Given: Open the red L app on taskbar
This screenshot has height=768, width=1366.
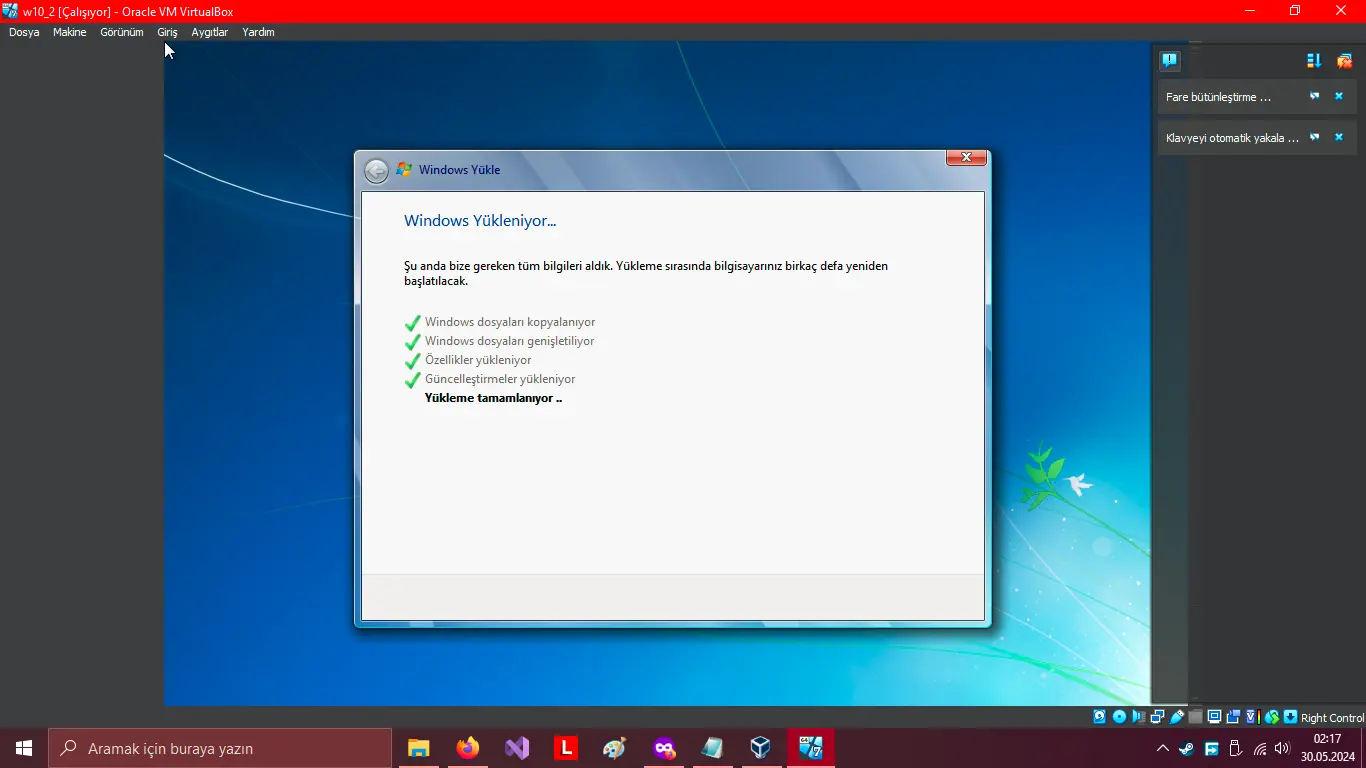Looking at the screenshot, I should (x=566, y=748).
